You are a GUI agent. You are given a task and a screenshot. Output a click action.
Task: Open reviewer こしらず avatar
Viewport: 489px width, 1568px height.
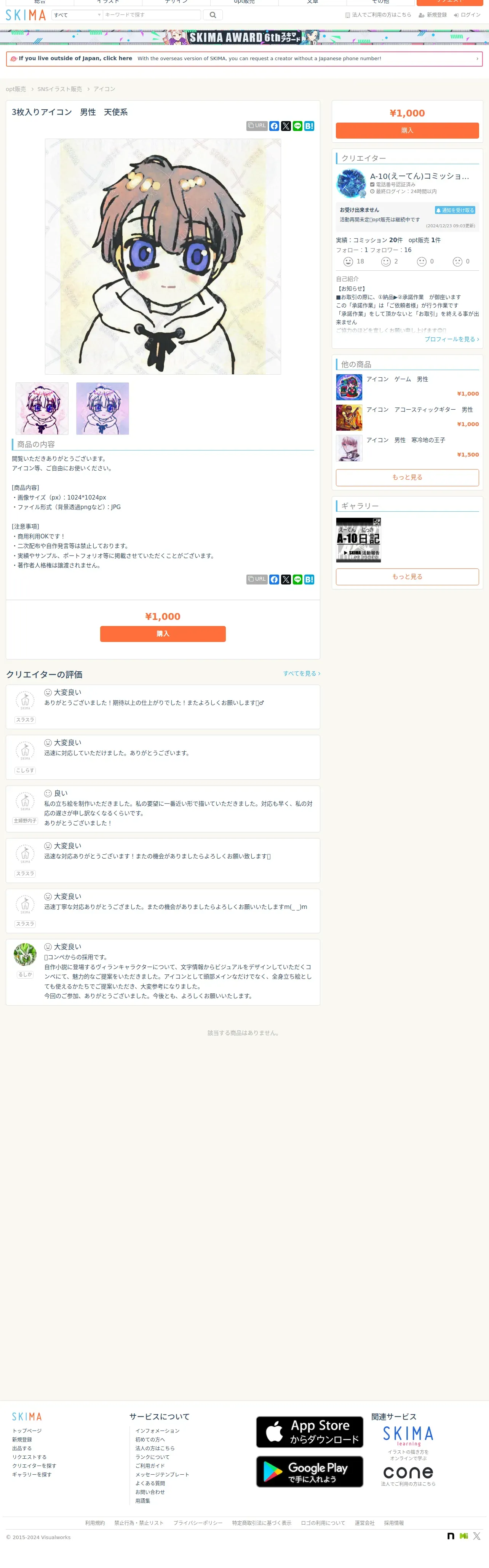[x=25, y=751]
